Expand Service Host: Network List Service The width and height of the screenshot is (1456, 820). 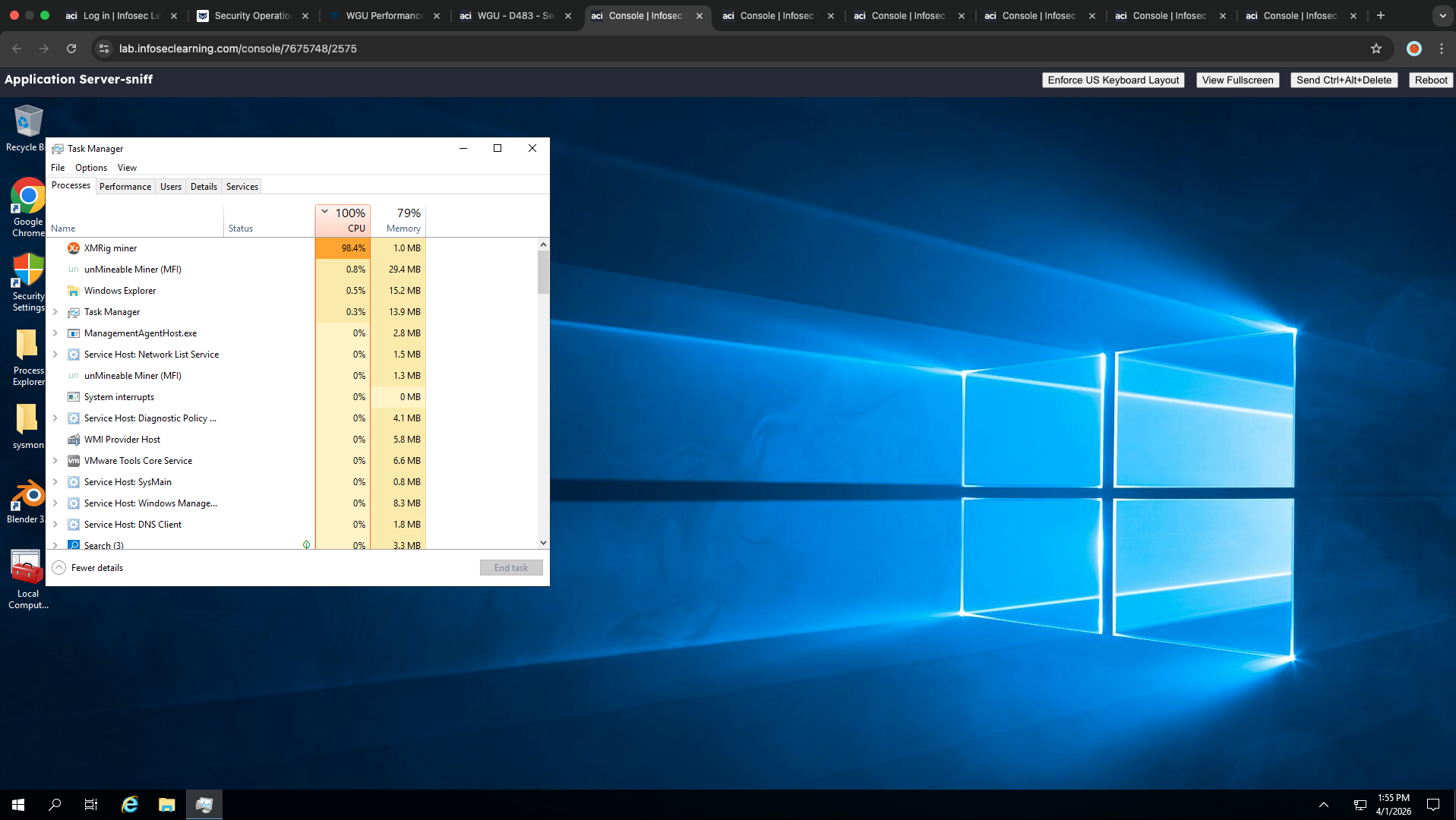[x=55, y=355]
